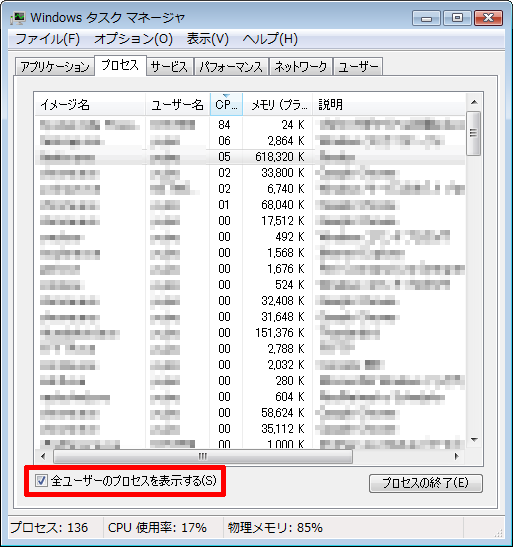The width and height of the screenshot is (513, 547).
Task: Uncheck 全ユーザーのプロセスを表示する checkbox
Action: pos(41,481)
